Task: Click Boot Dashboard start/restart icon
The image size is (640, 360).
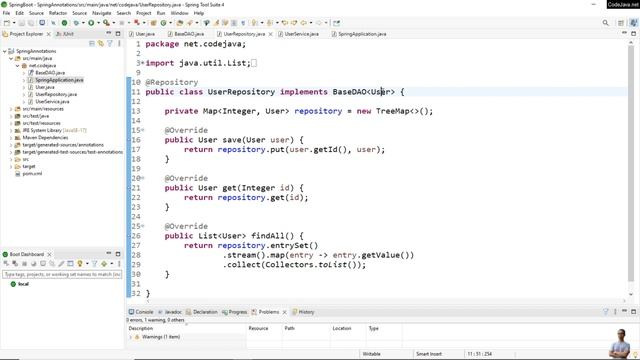Action: click(6, 264)
